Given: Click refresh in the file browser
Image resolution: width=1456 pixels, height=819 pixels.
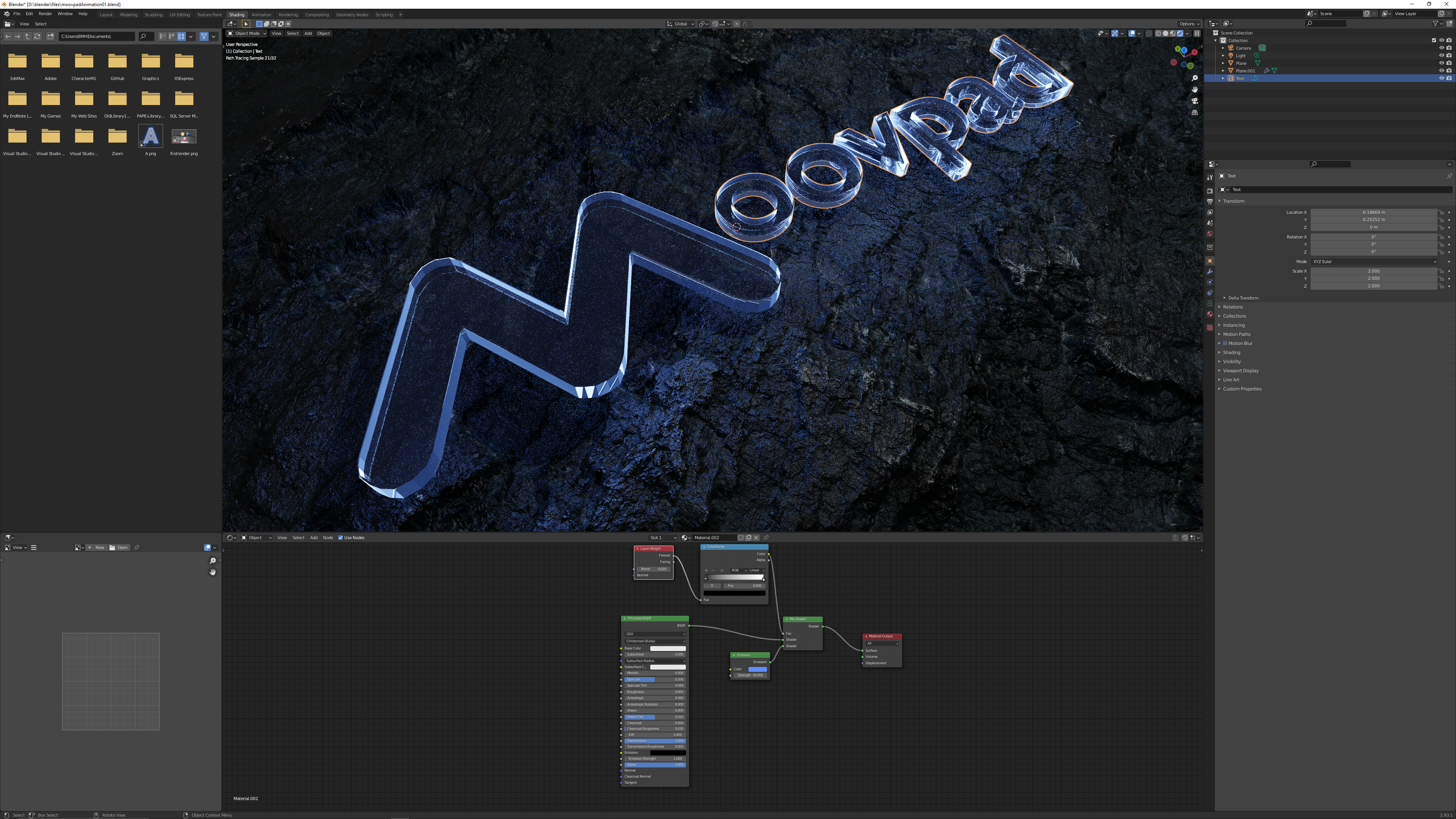Looking at the screenshot, I should [37, 36].
